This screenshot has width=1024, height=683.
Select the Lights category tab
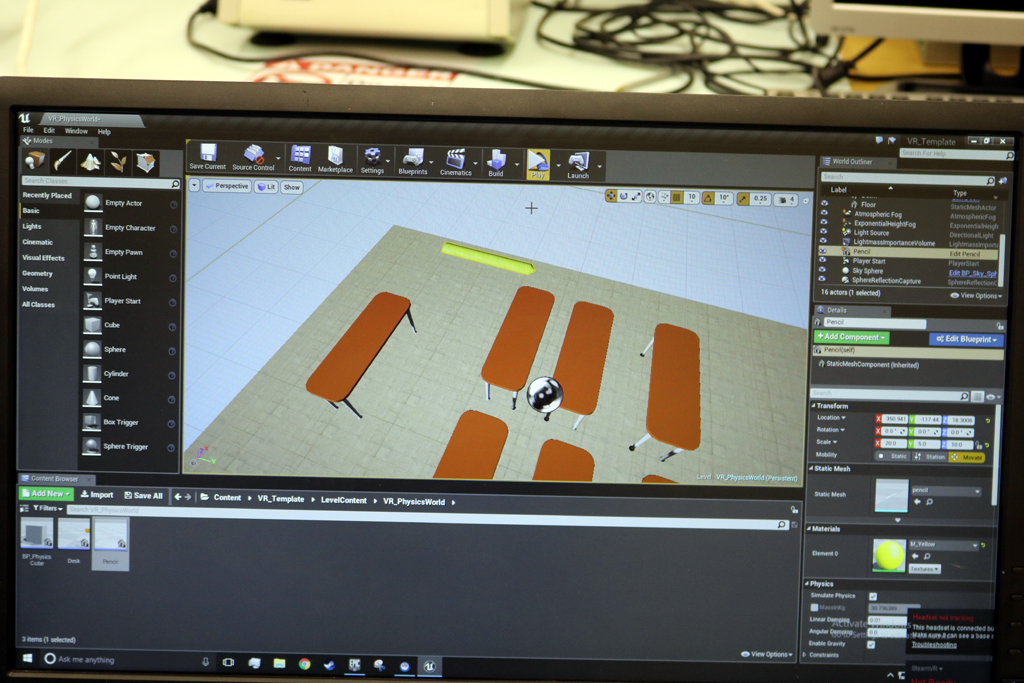32,226
